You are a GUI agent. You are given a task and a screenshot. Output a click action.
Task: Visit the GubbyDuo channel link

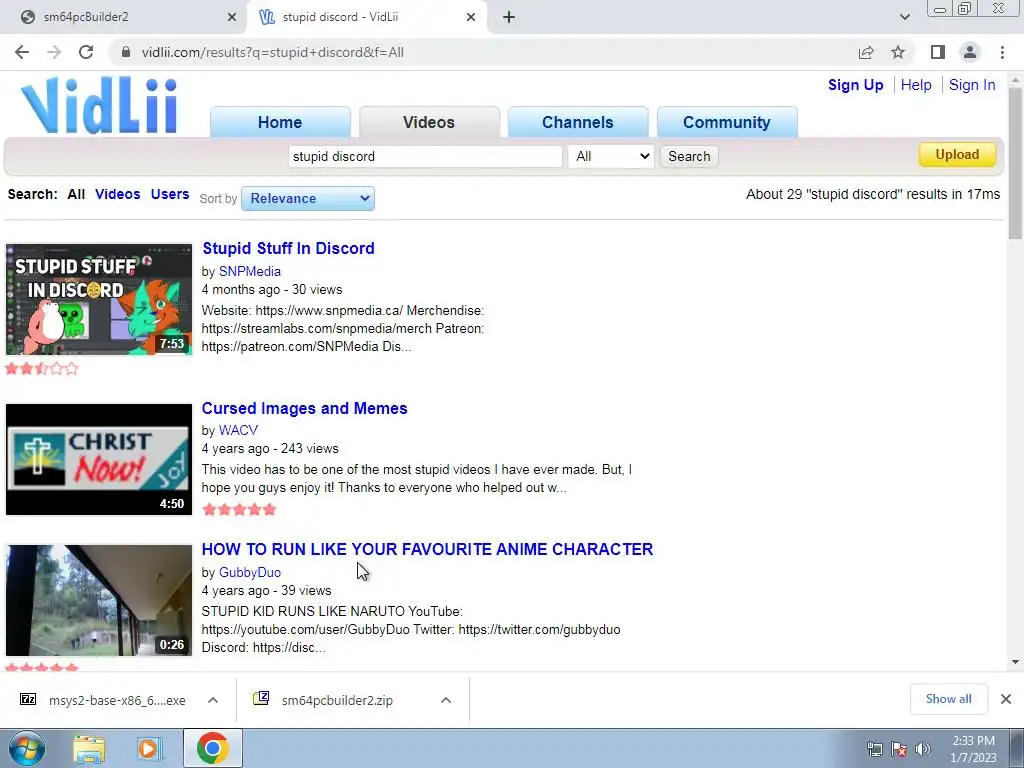coord(249,572)
